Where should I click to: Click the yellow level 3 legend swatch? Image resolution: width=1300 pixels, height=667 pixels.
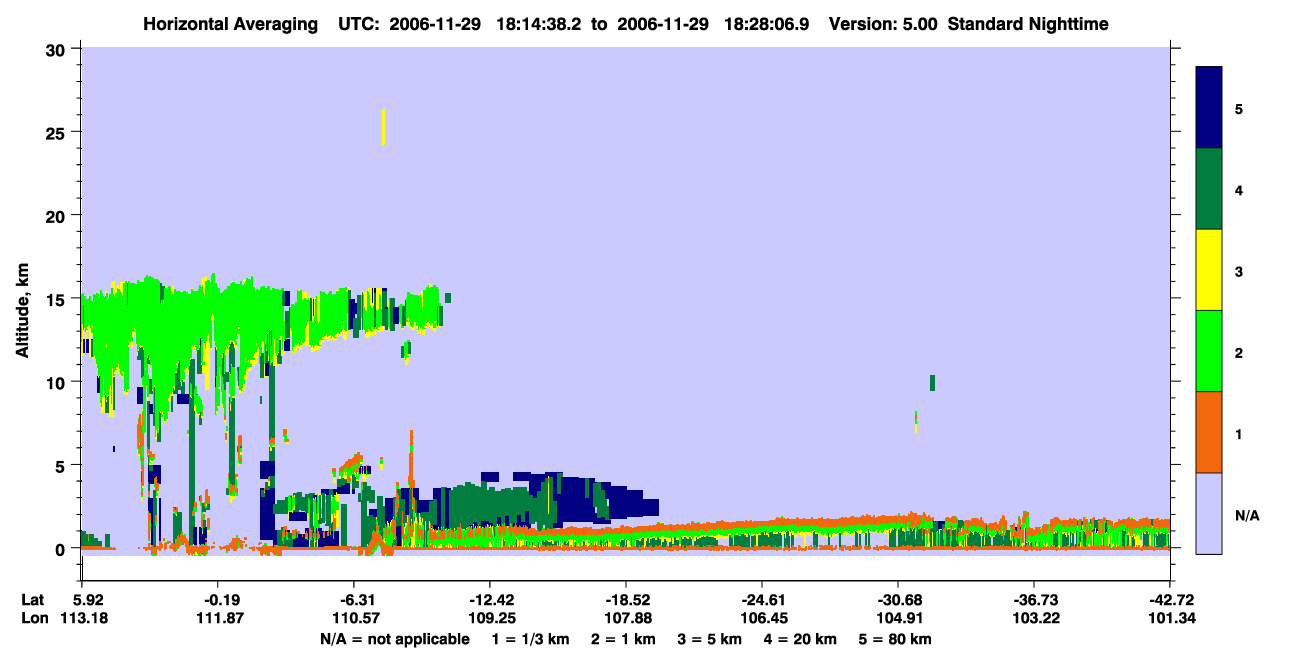[1209, 270]
